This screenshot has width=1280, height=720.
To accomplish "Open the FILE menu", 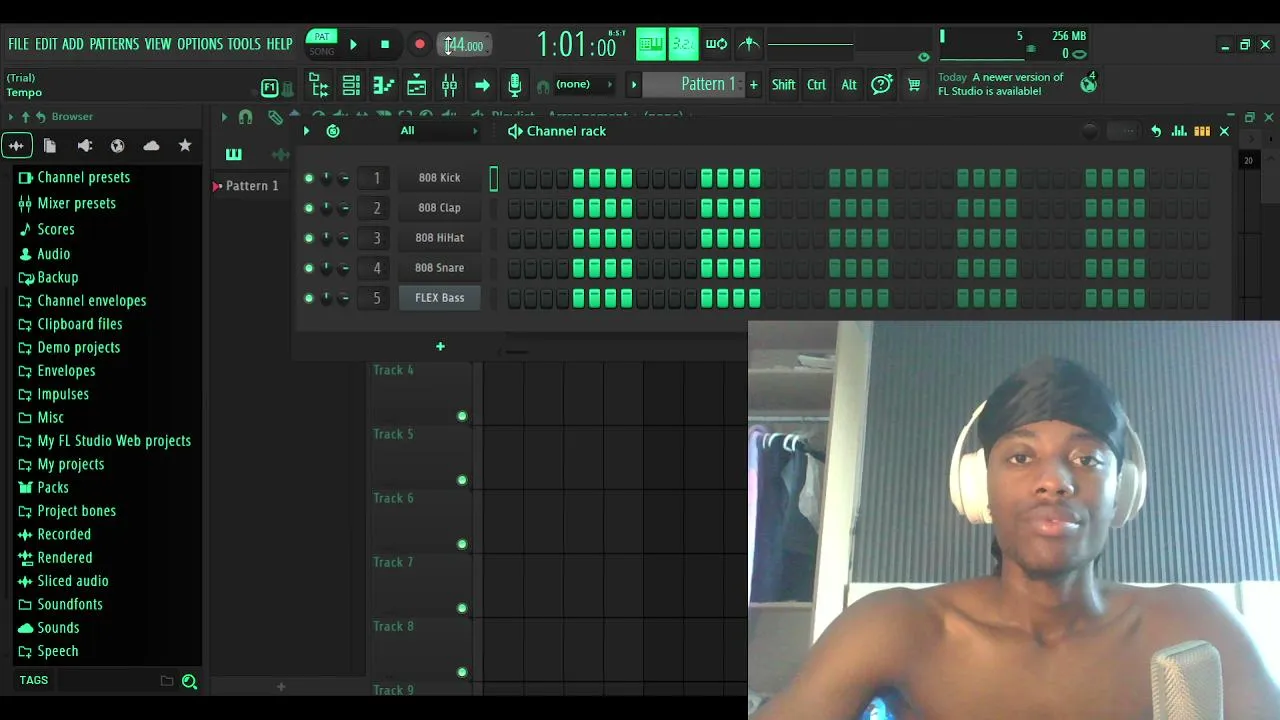I will pyautogui.click(x=19, y=44).
